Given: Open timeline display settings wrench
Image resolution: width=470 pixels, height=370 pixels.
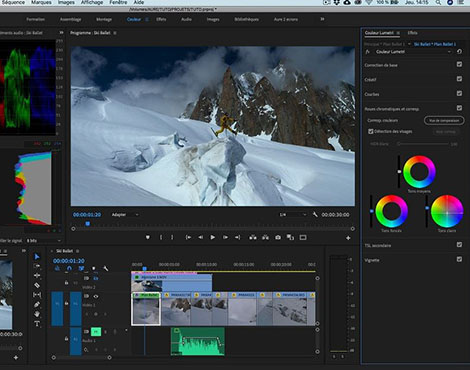Looking at the screenshot, I should [x=106, y=268].
